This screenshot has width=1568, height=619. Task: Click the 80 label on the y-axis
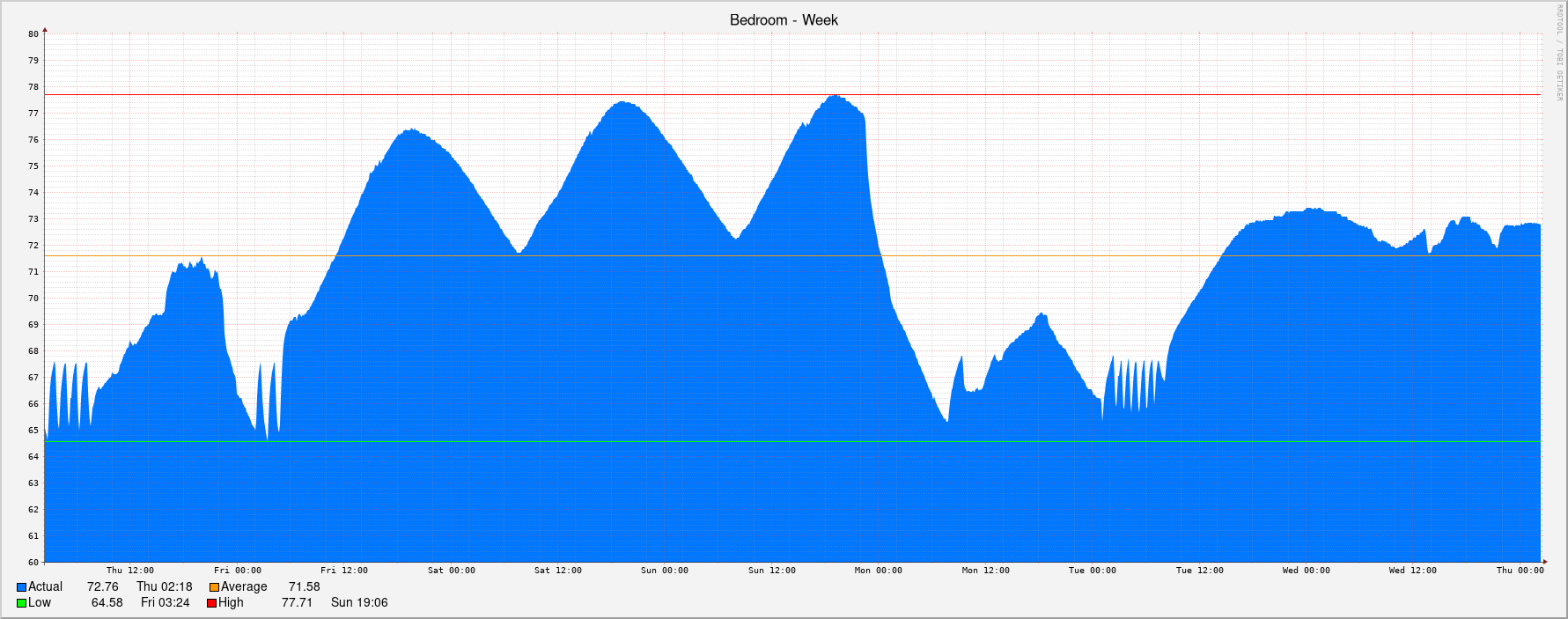[x=33, y=34]
